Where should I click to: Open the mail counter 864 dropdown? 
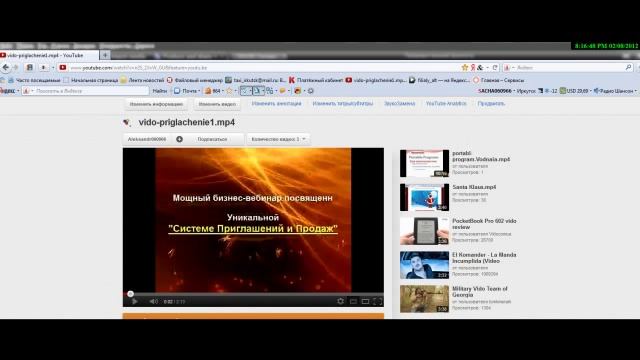[213, 91]
